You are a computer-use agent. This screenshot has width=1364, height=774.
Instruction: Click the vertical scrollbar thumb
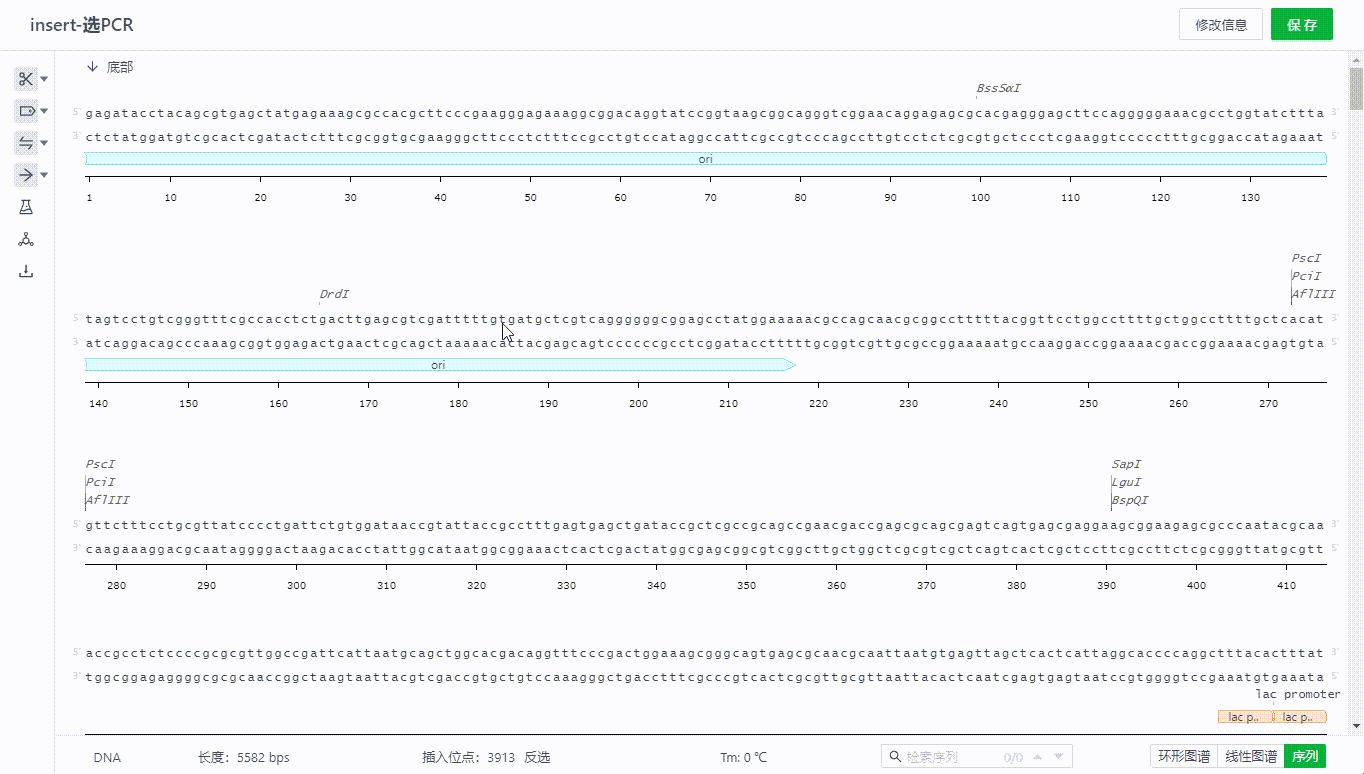point(1355,89)
